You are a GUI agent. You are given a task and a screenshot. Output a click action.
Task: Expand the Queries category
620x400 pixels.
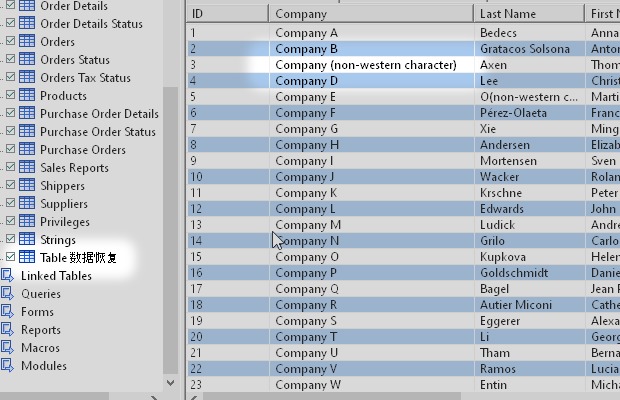tap(8, 294)
